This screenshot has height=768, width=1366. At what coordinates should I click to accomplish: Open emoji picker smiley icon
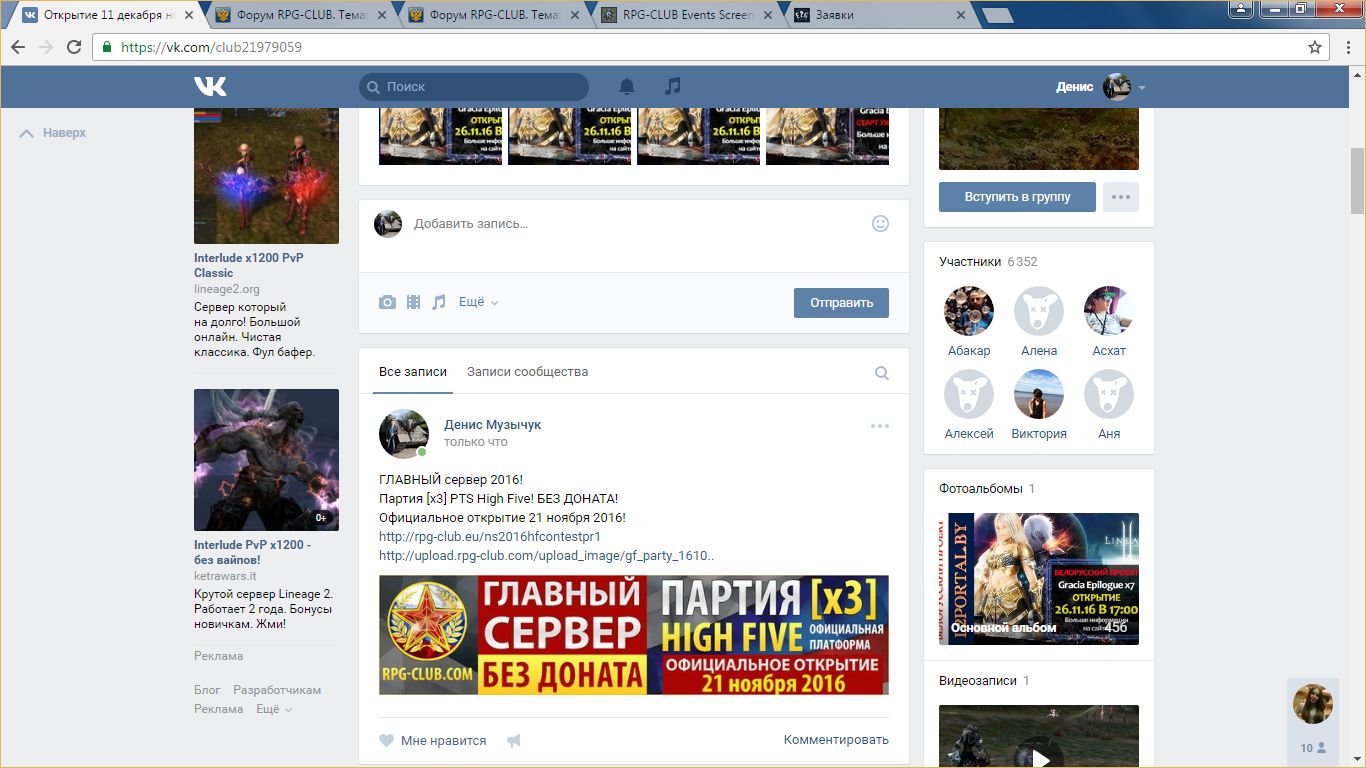tap(880, 224)
